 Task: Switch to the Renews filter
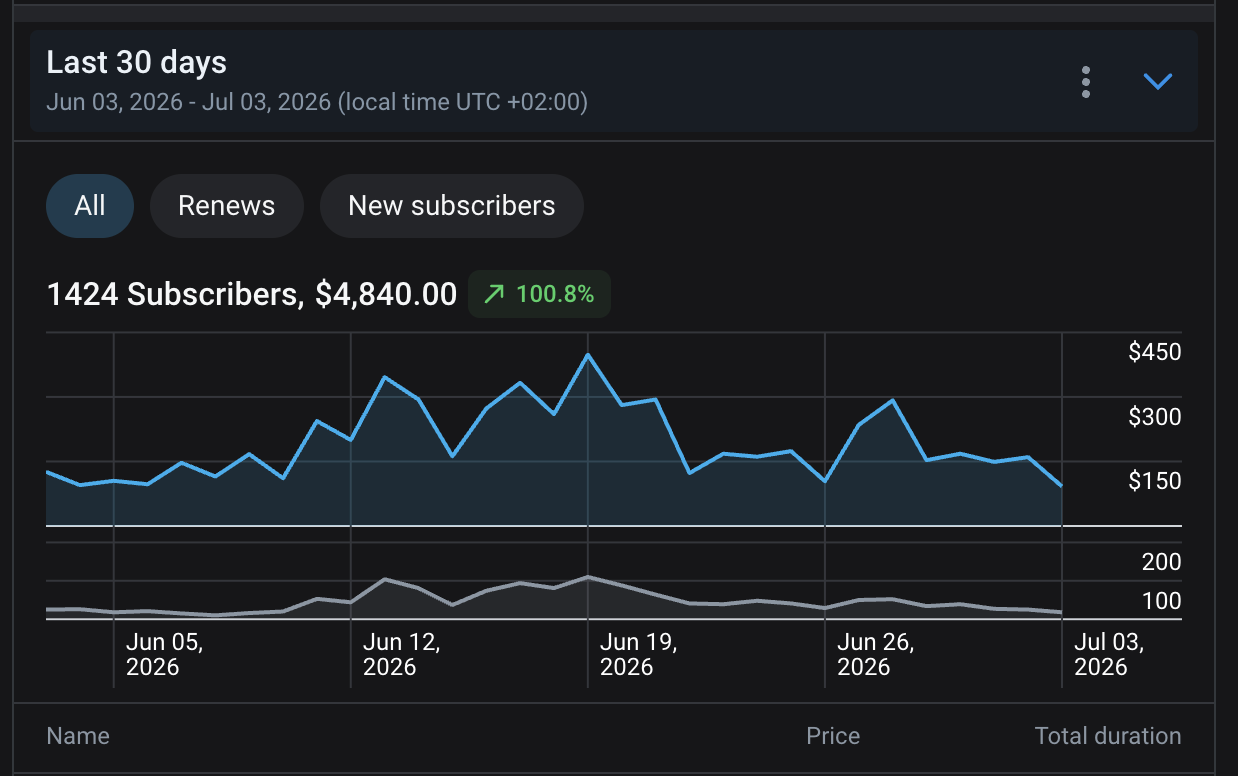[x=226, y=206]
